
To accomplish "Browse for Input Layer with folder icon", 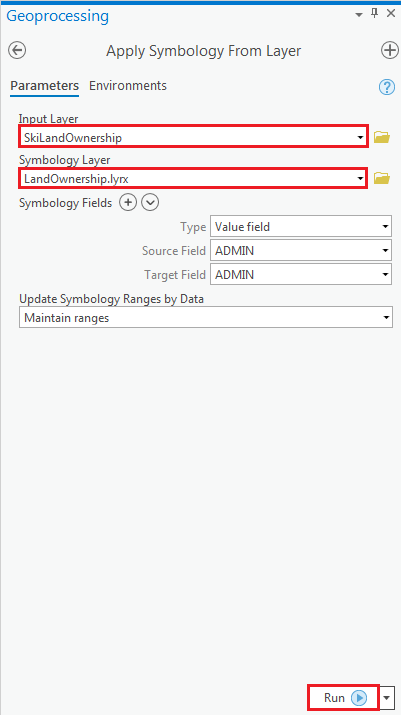I will tap(382, 137).
